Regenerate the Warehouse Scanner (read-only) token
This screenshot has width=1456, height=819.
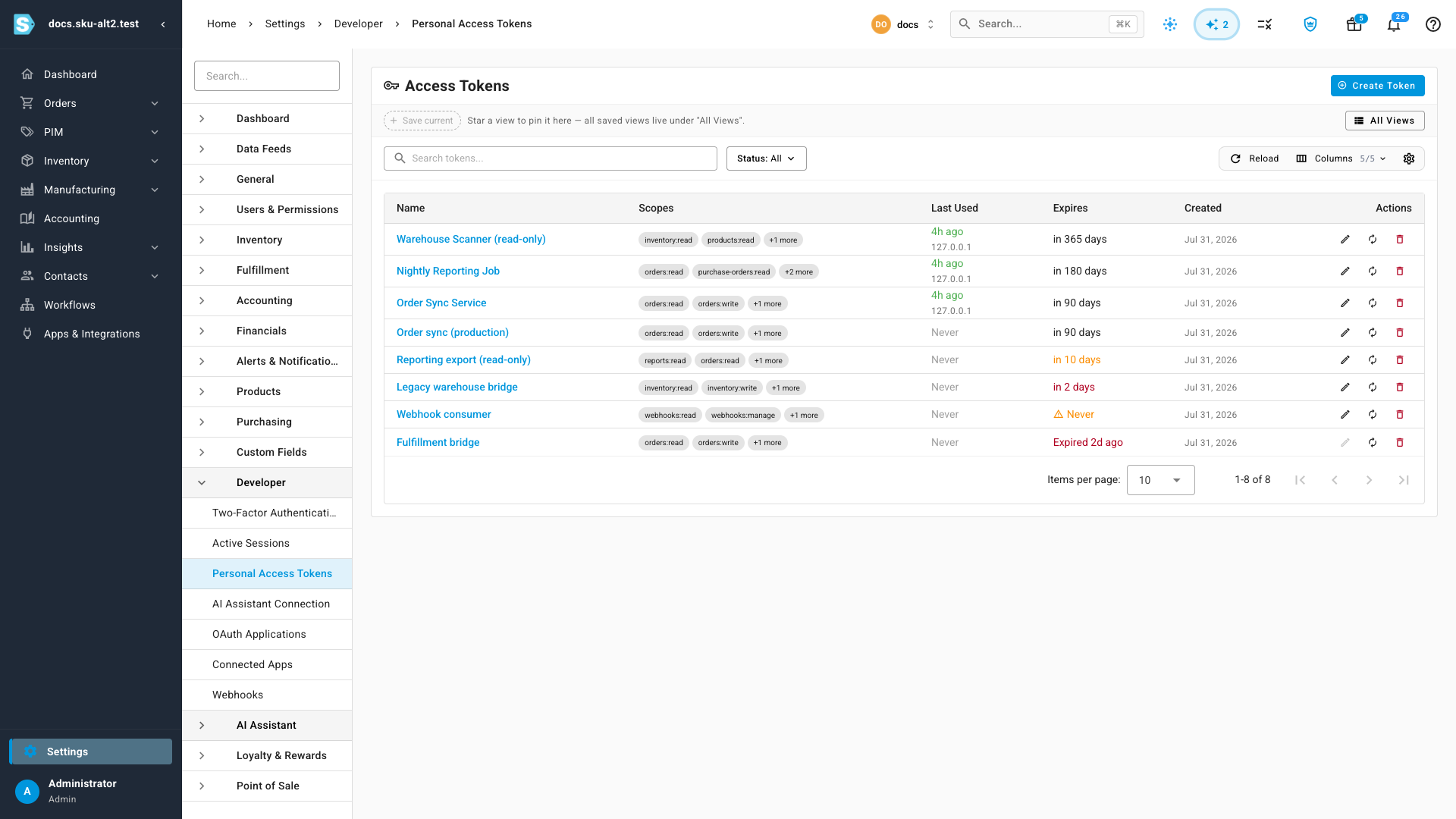coord(1373,240)
